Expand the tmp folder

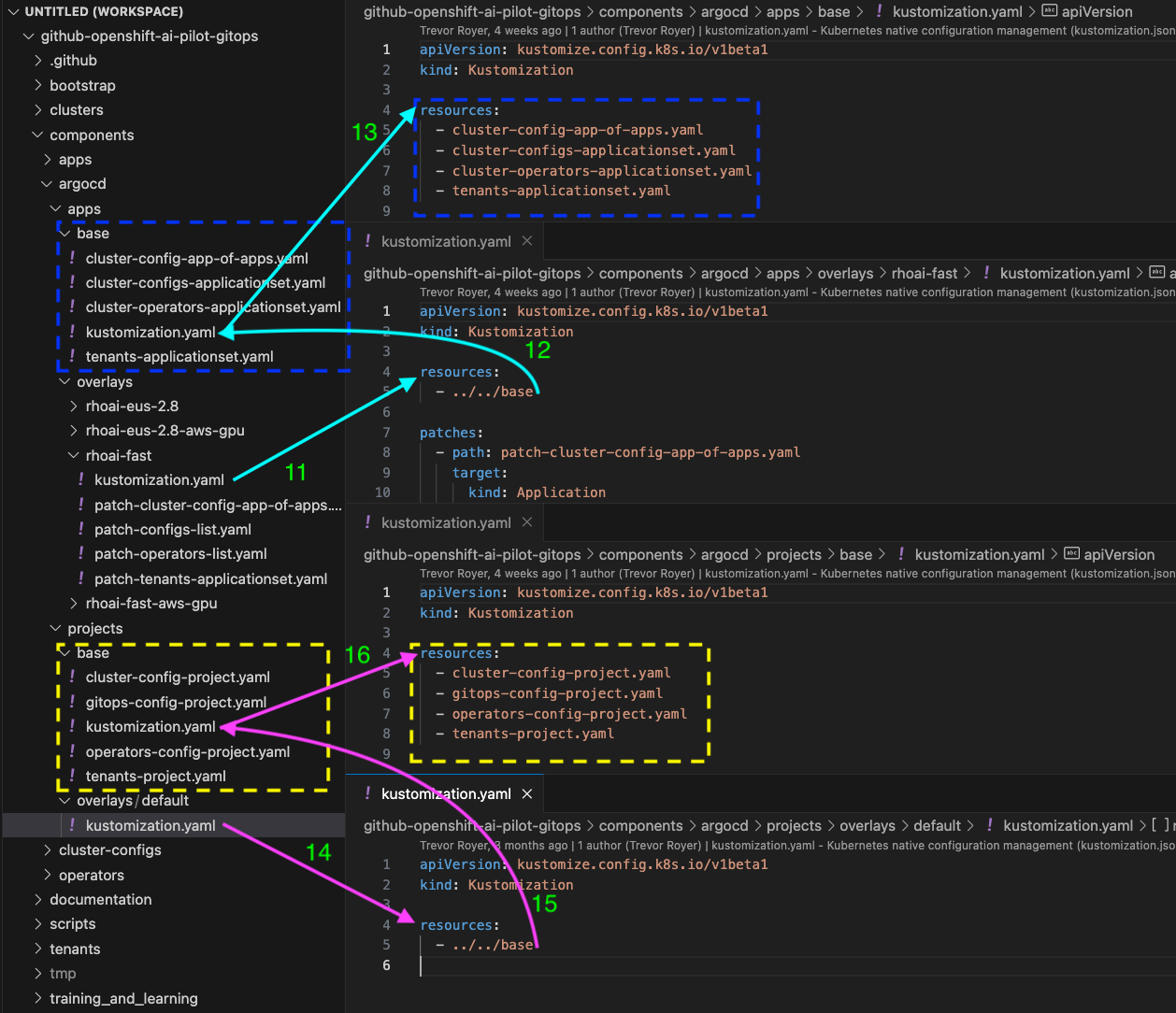(x=37, y=973)
